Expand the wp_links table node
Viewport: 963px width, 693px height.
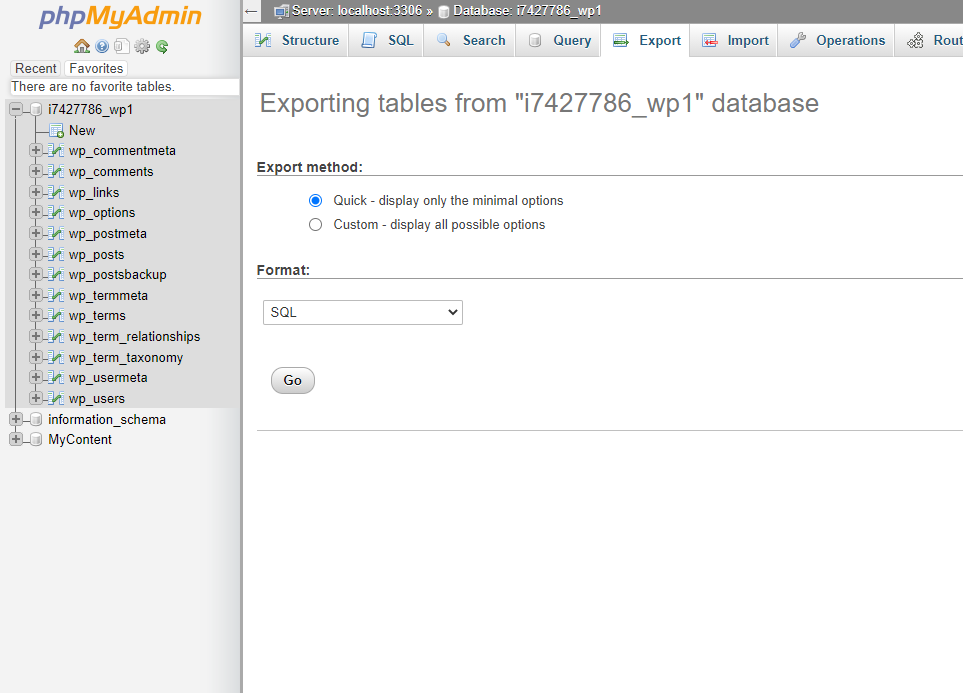(x=36, y=192)
